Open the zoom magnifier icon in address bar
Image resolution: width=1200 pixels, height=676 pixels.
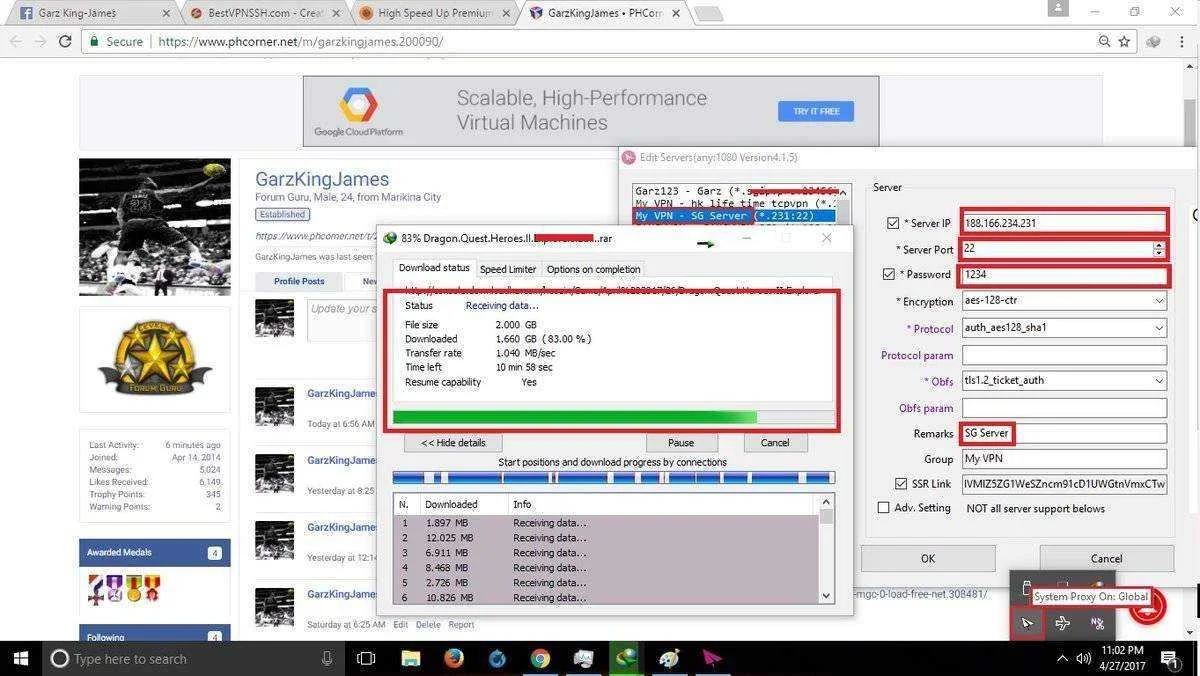(1104, 42)
